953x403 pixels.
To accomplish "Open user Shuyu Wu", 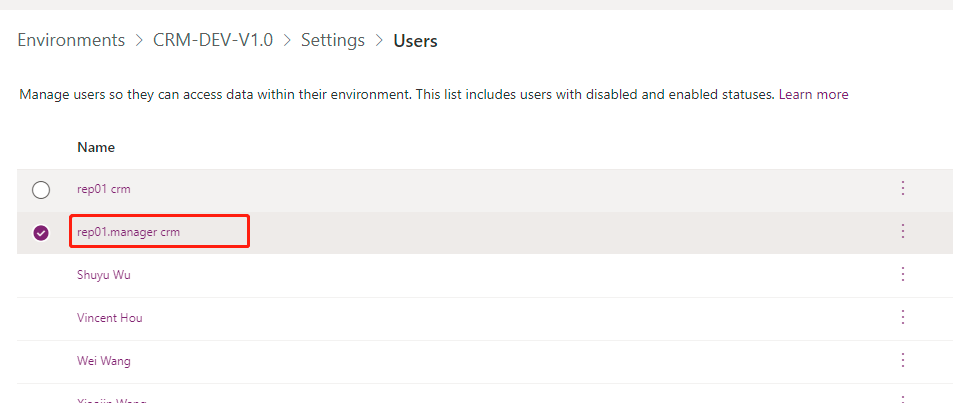I will 104,275.
